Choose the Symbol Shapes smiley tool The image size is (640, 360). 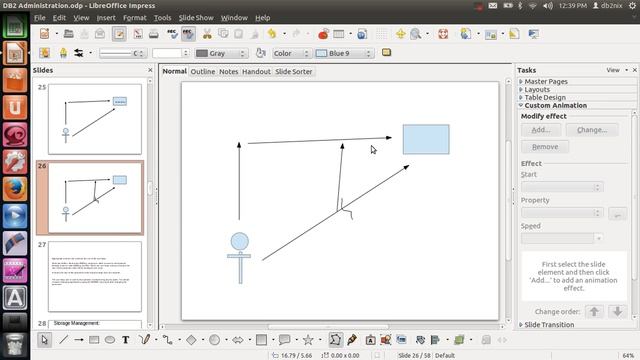point(214,340)
